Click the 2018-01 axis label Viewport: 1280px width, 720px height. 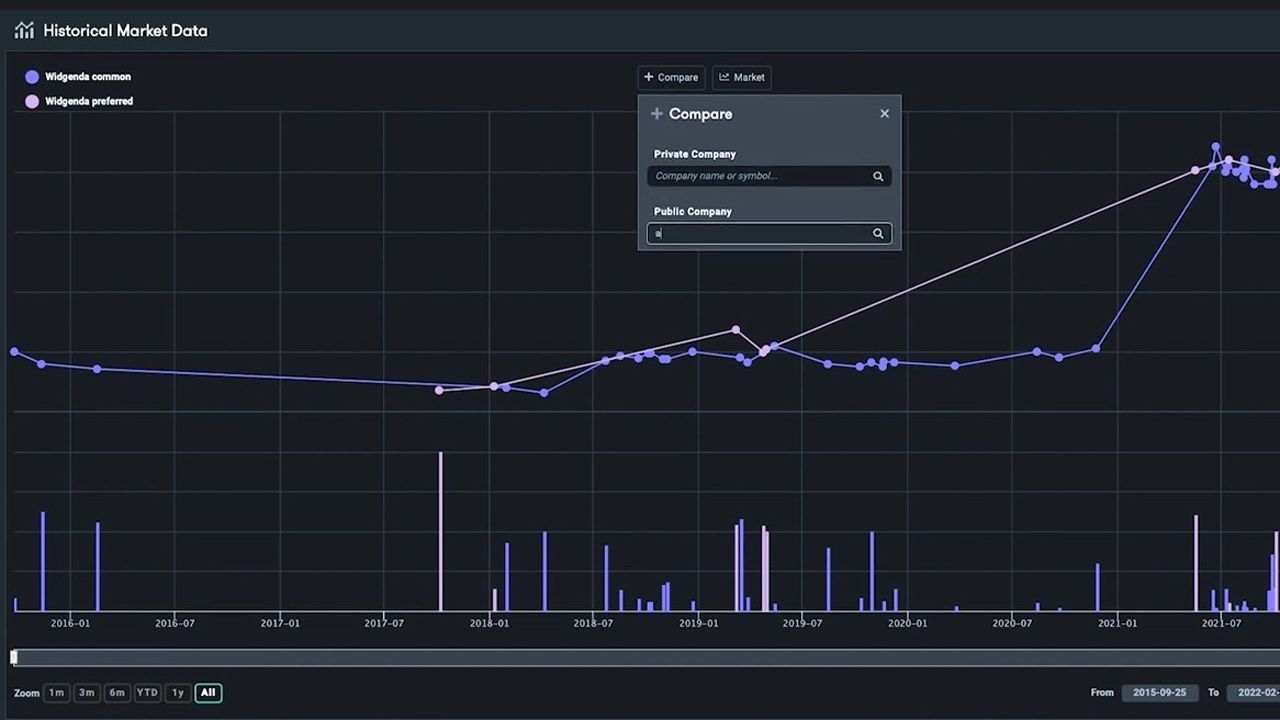pos(489,624)
